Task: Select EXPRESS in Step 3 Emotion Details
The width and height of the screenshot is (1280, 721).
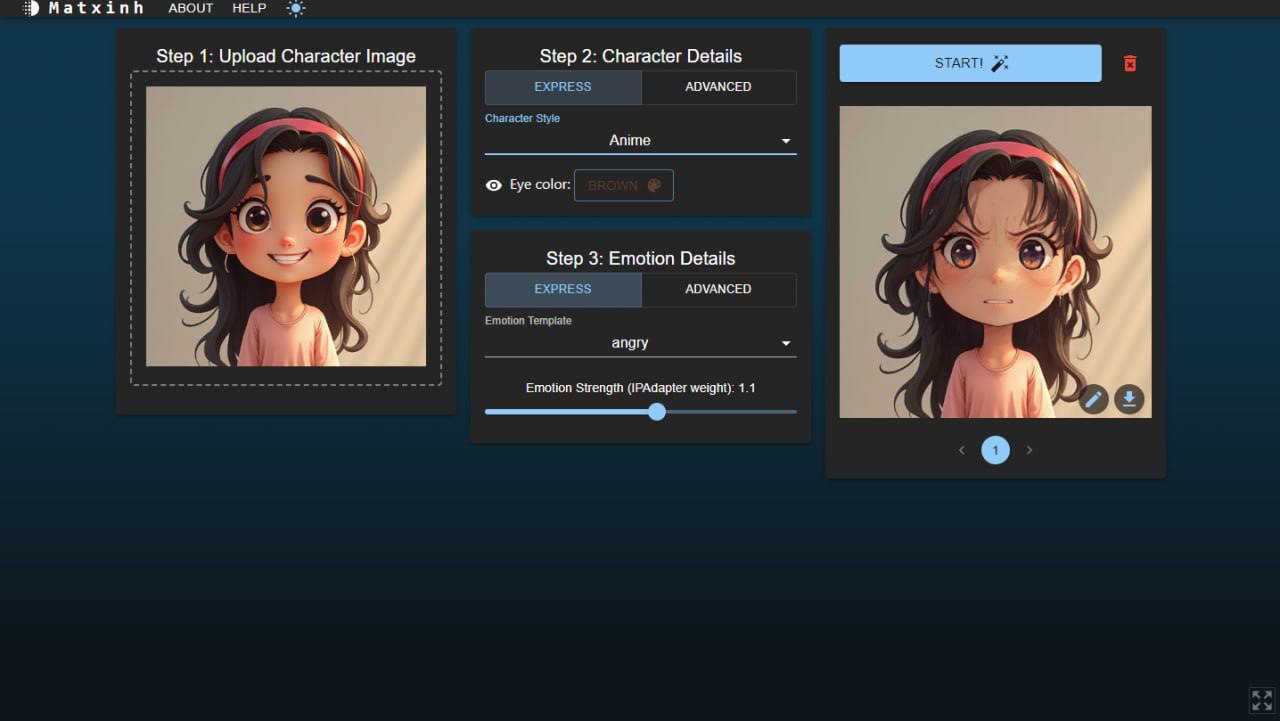Action: click(563, 289)
